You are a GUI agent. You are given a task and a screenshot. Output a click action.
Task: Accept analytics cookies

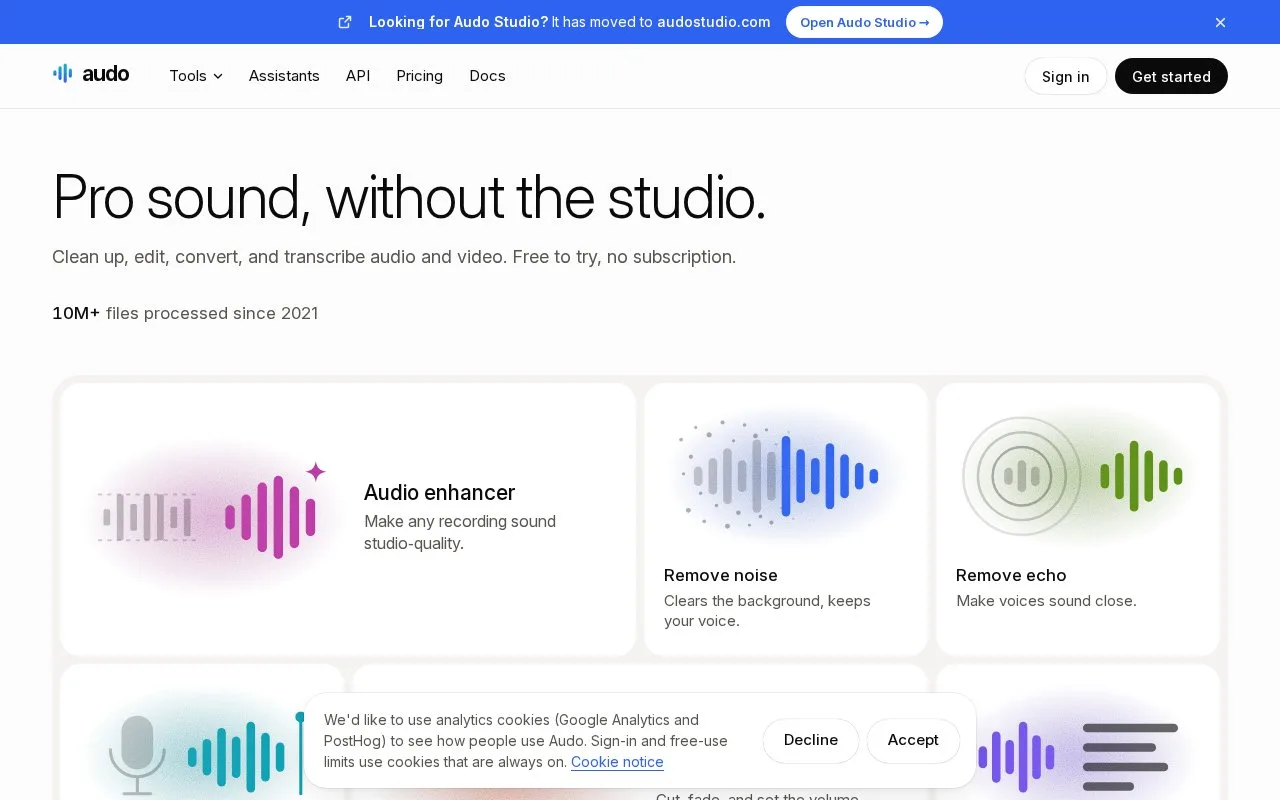coord(913,740)
